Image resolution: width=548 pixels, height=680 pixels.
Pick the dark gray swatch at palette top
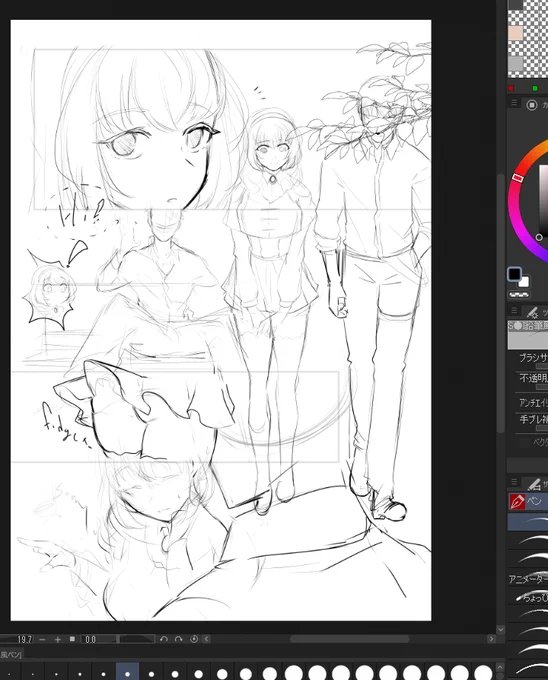point(515,5)
